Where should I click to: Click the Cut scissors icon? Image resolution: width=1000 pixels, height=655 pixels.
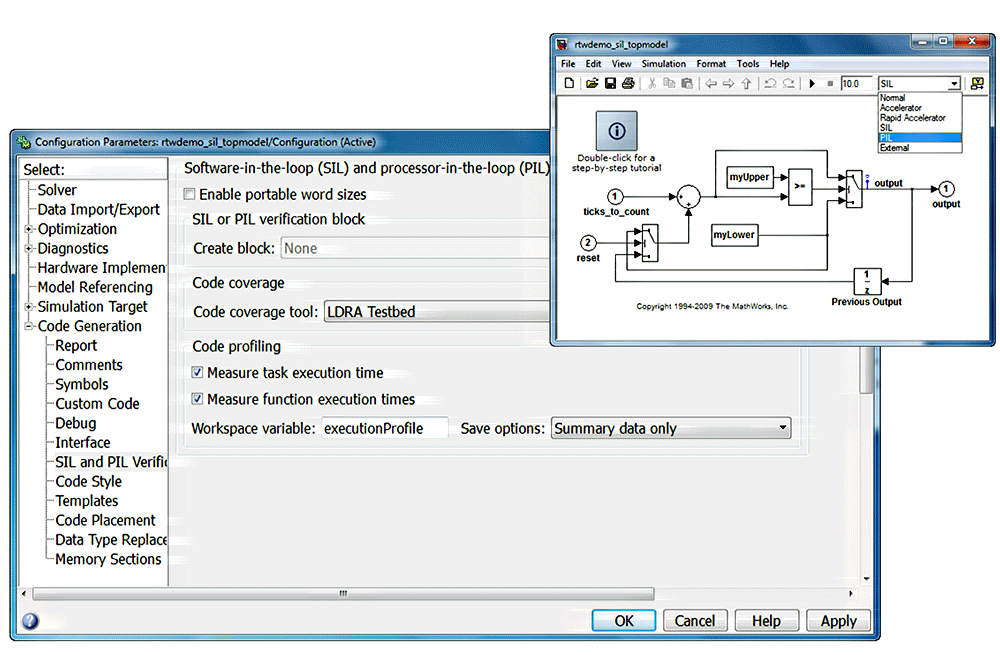(652, 83)
